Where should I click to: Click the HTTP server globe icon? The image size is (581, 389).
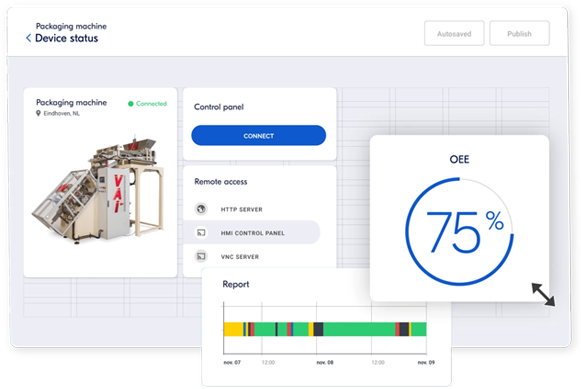click(201, 209)
